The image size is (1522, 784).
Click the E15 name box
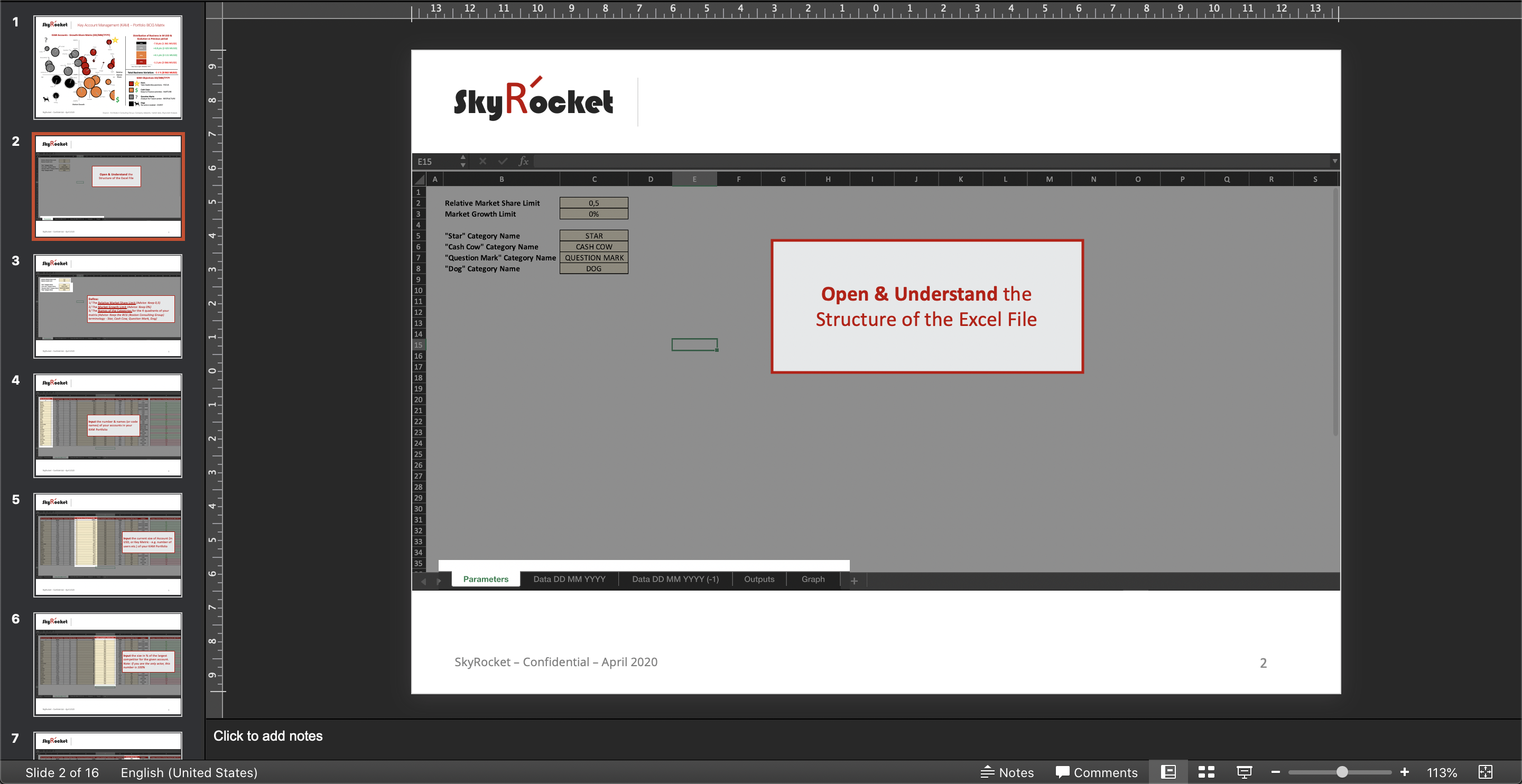coord(436,161)
